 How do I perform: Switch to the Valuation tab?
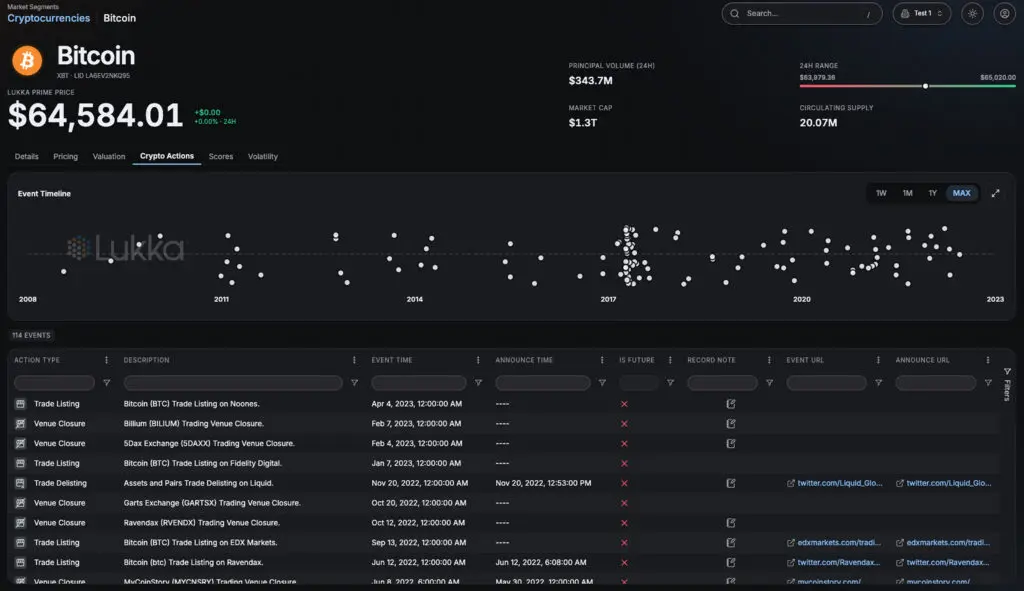pos(109,157)
